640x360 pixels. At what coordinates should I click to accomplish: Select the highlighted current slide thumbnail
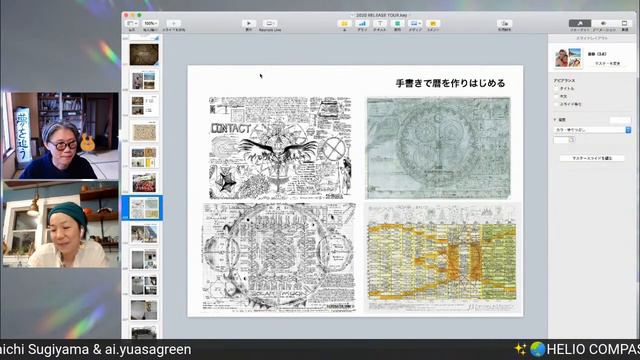144,208
